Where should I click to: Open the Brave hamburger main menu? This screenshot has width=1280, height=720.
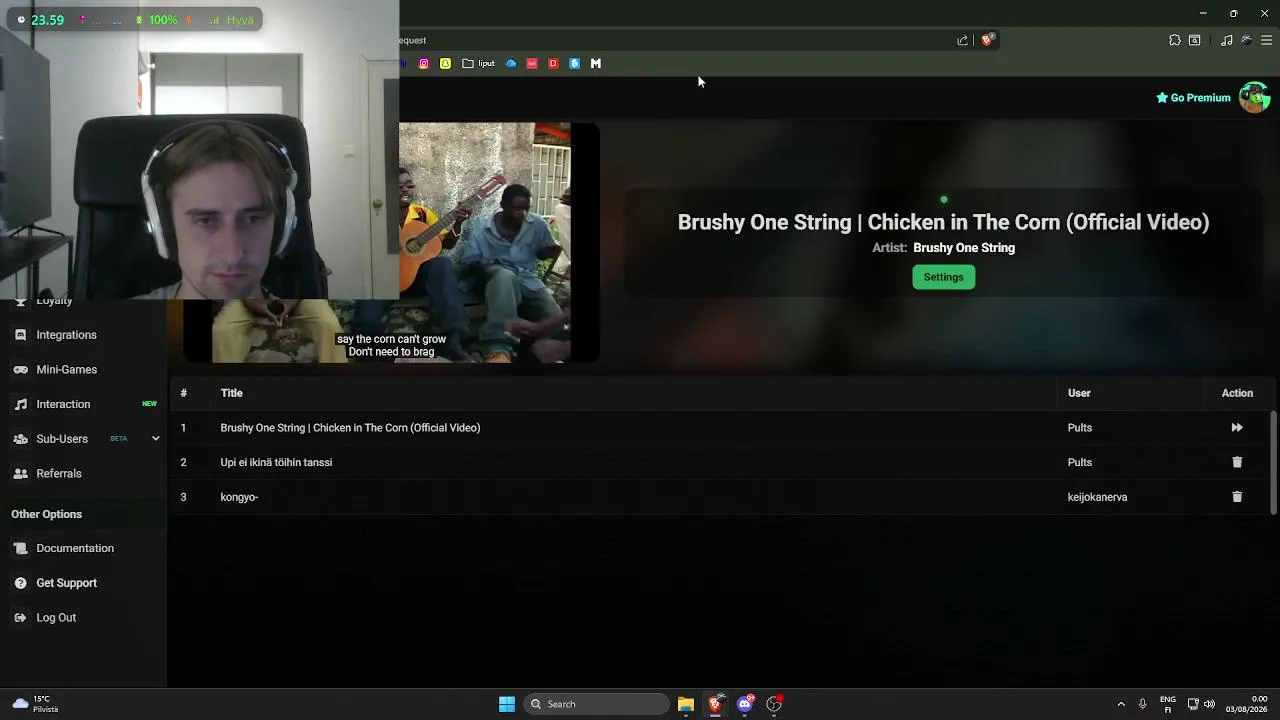pos(1266,40)
